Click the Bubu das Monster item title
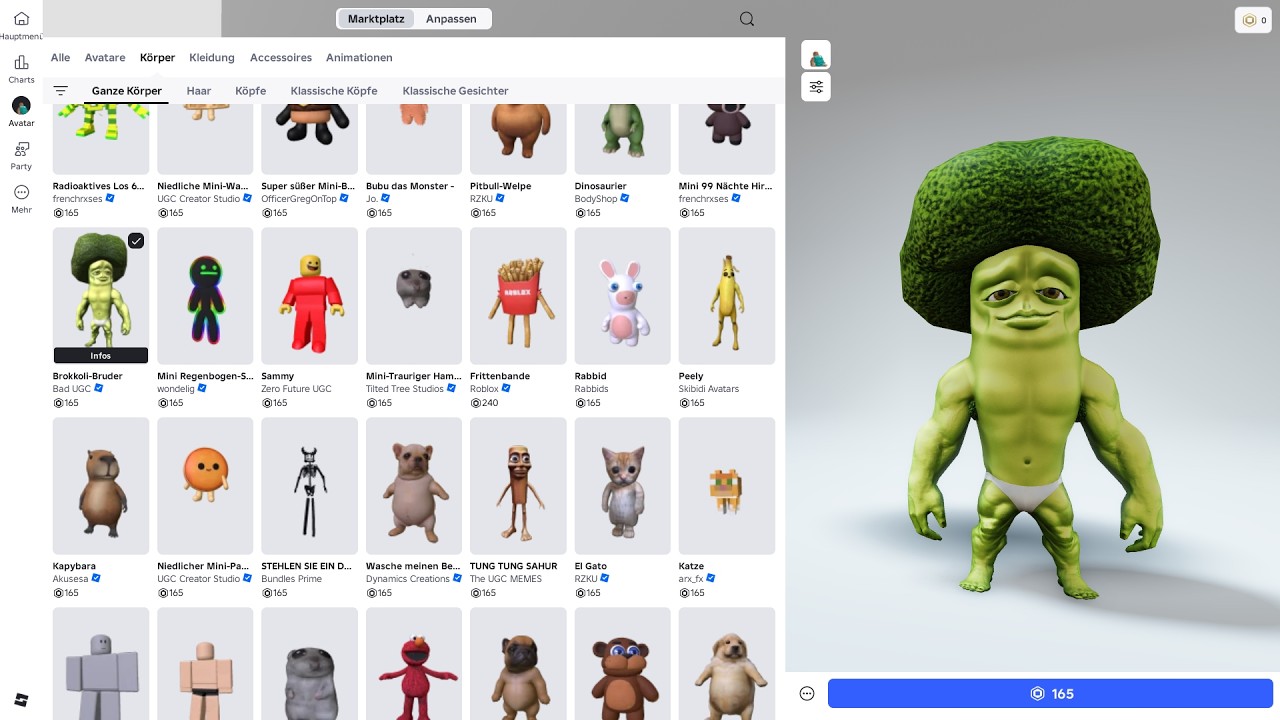The image size is (1280, 720). pos(410,186)
